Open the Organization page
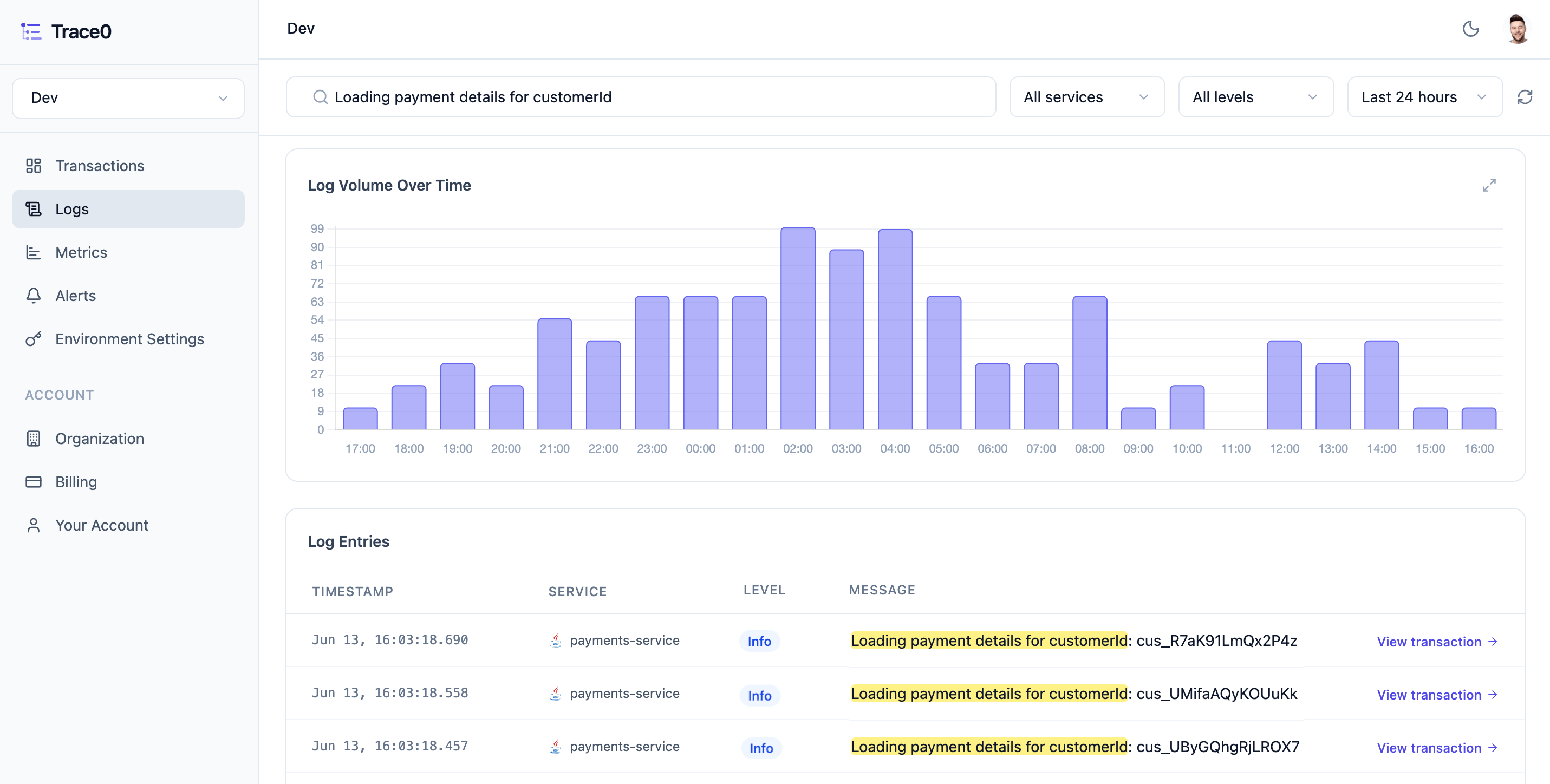This screenshot has height=784, width=1550. (x=128, y=439)
